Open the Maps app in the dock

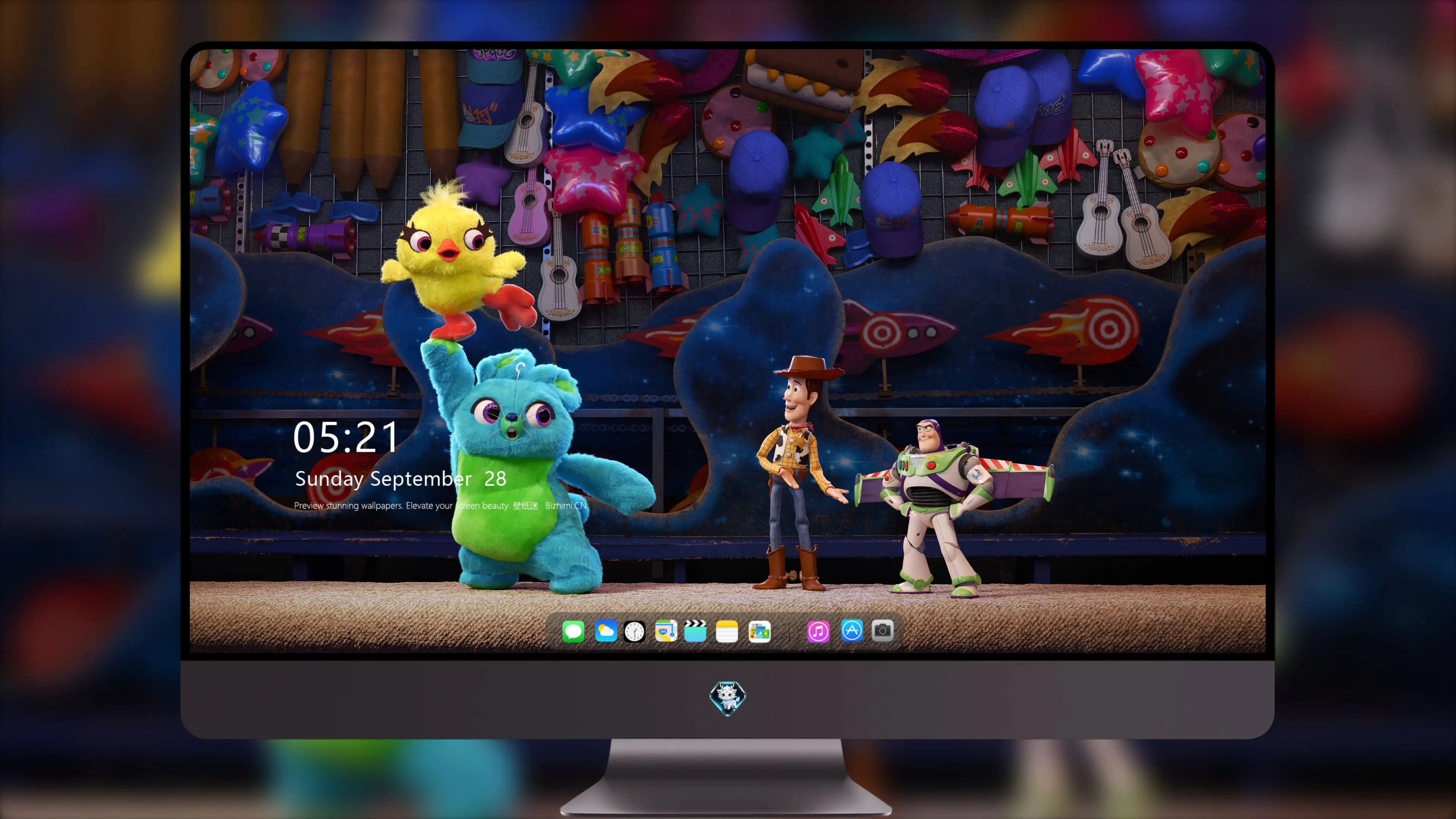(666, 631)
